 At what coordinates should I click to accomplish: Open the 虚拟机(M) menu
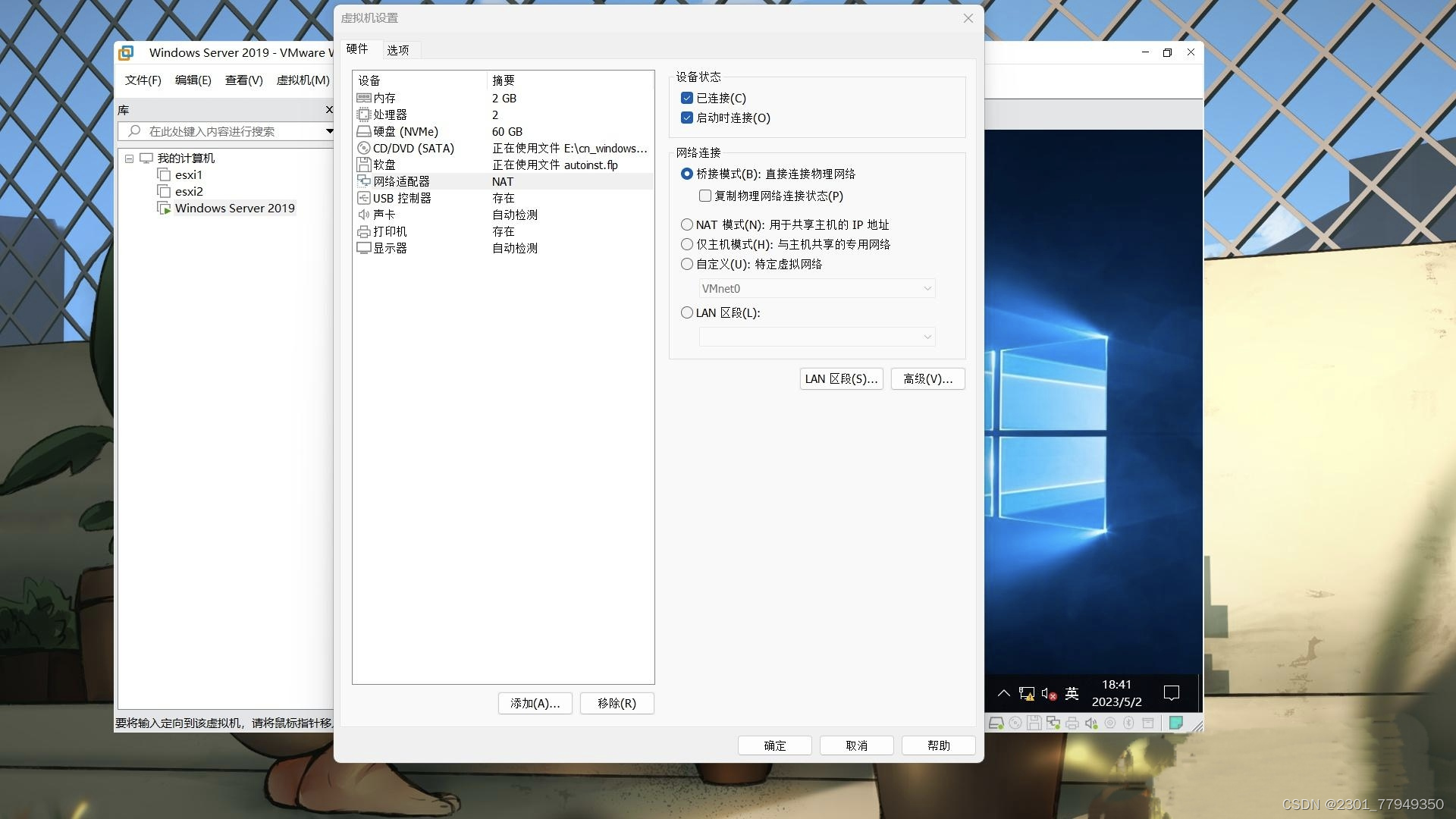[x=303, y=80]
